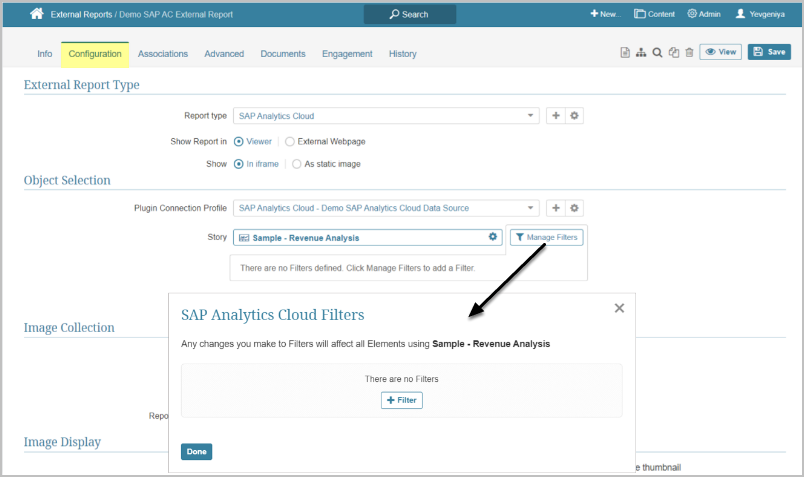Image resolution: width=804 pixels, height=477 pixels.
Task: Click the gear icon beside Report type
Action: click(574, 116)
